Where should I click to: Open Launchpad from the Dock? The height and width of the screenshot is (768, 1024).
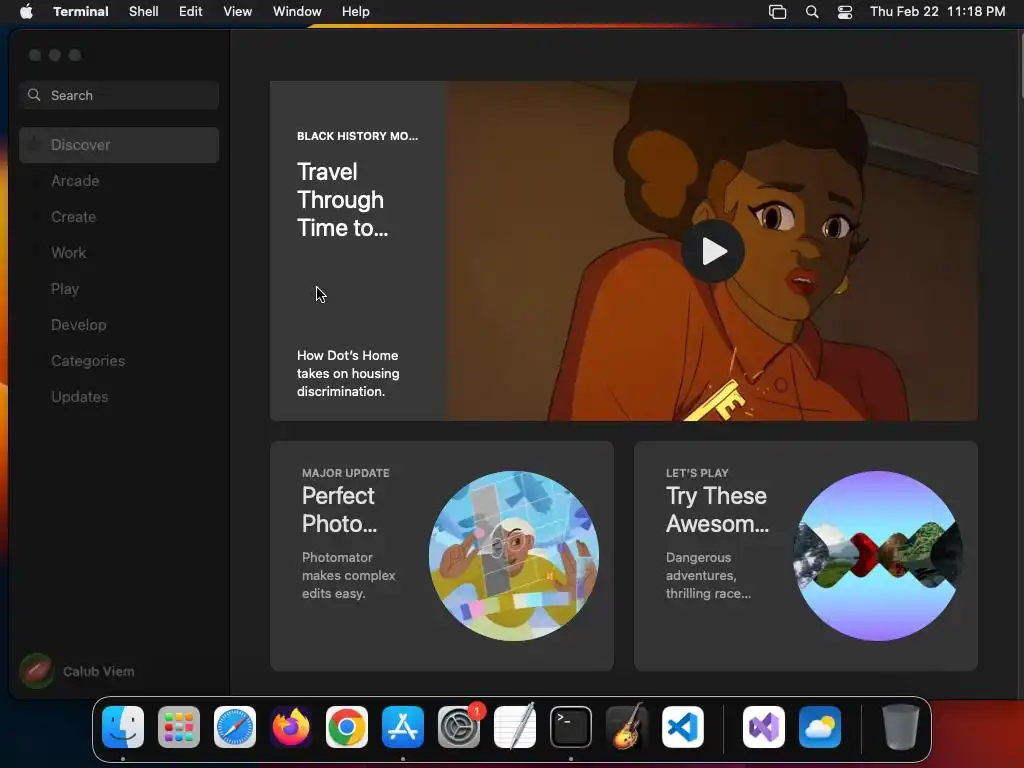coord(179,727)
